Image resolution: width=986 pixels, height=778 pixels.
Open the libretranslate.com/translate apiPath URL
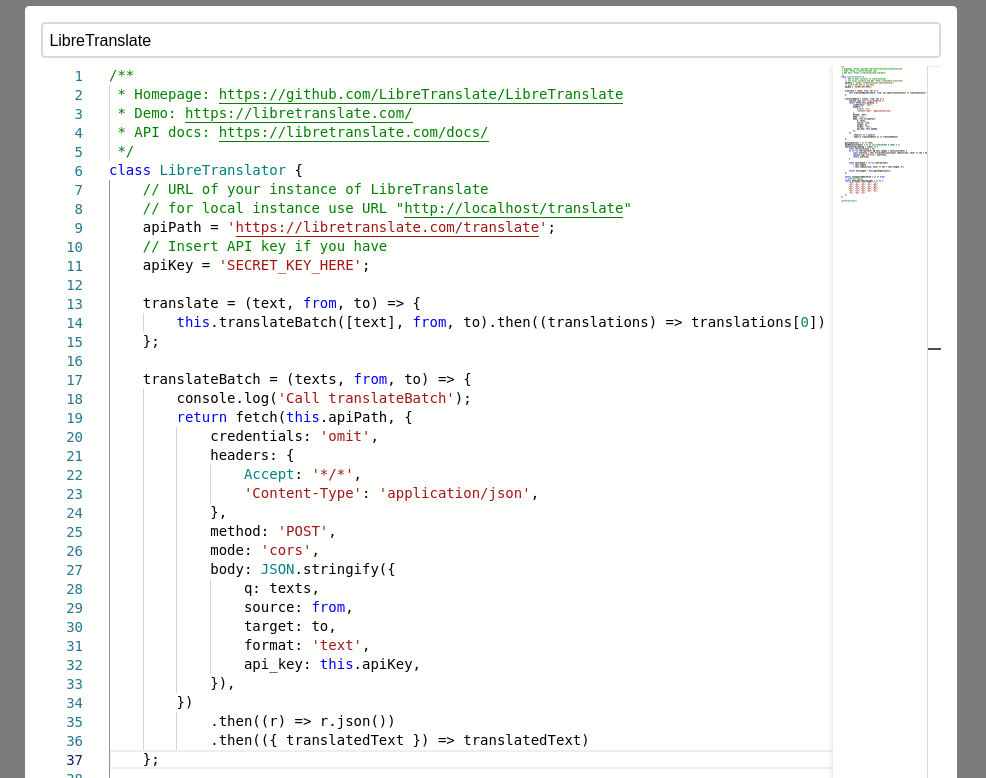pyautogui.click(x=387, y=227)
